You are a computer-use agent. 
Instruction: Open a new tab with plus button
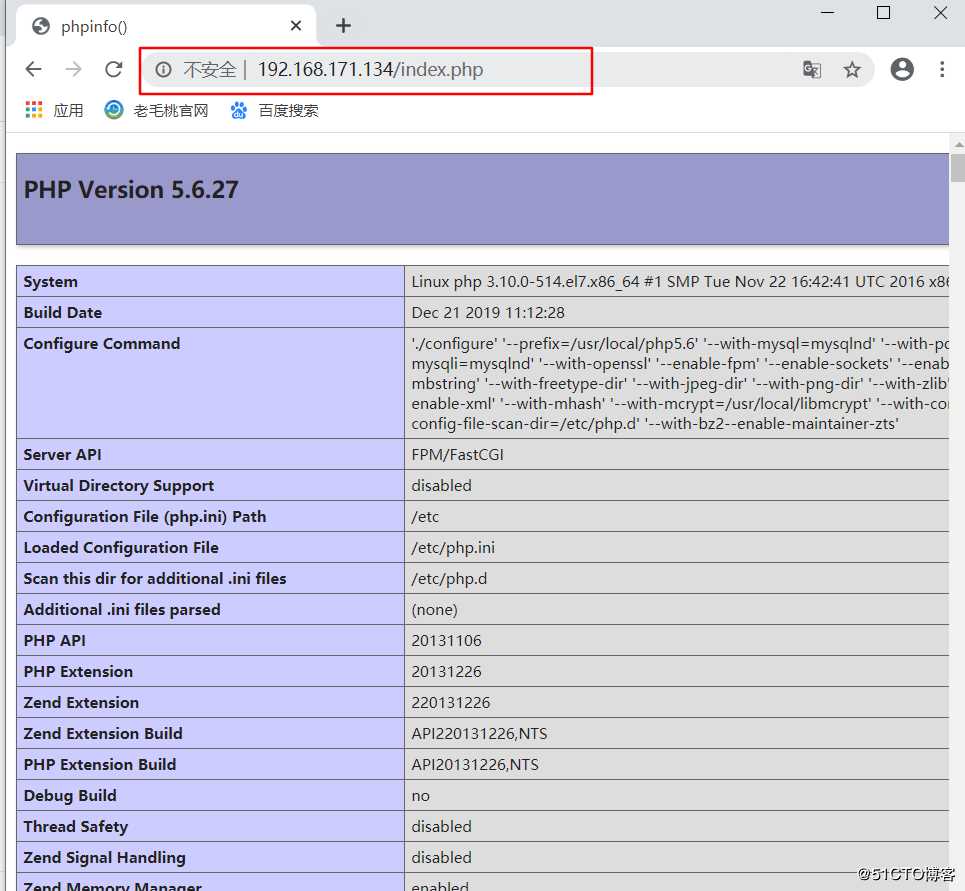click(343, 25)
